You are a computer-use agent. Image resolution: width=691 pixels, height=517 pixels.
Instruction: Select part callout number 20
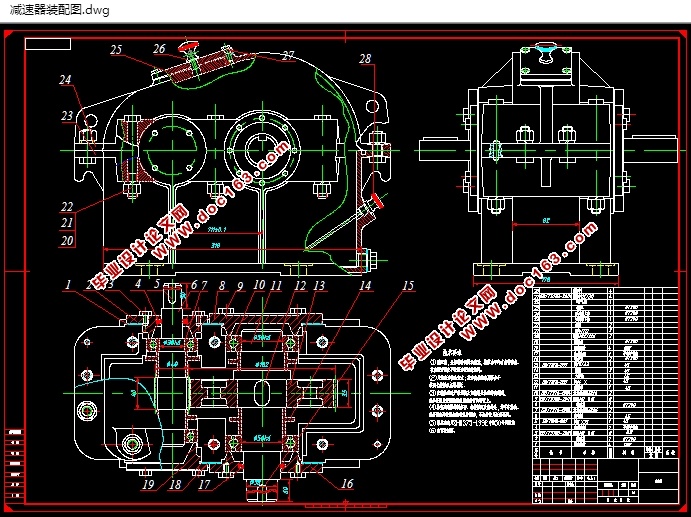pyautogui.click(x=67, y=241)
